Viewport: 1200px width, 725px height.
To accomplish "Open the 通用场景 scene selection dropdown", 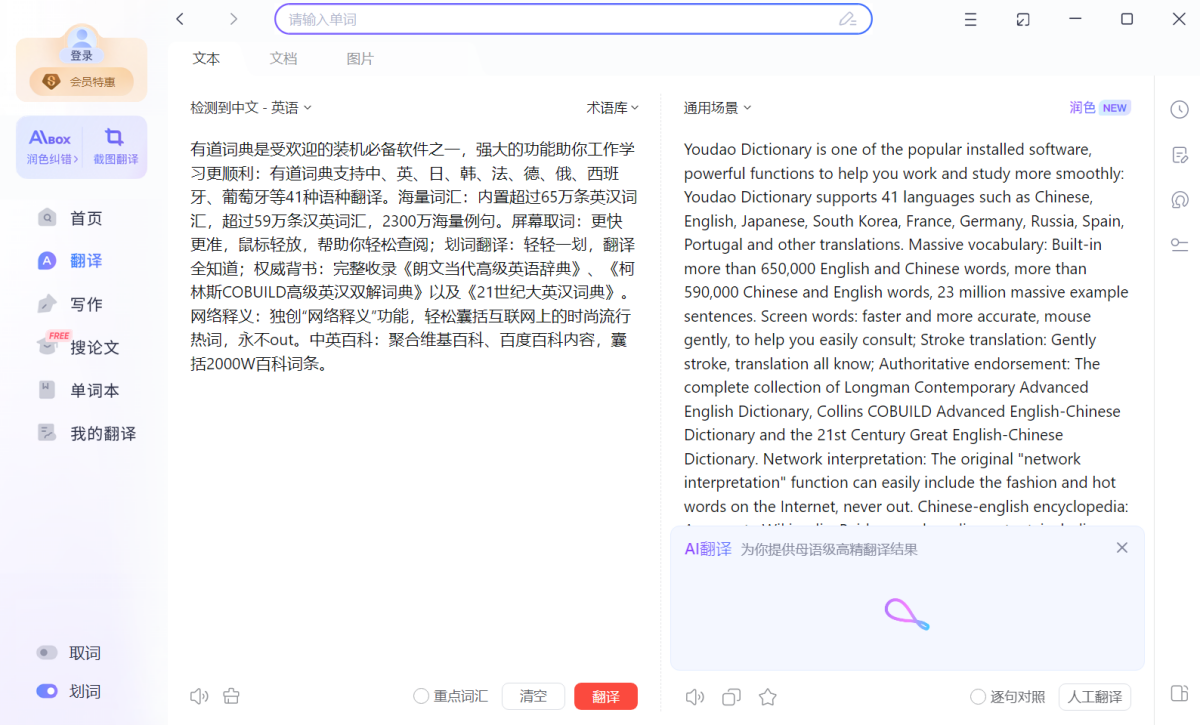I will point(717,107).
